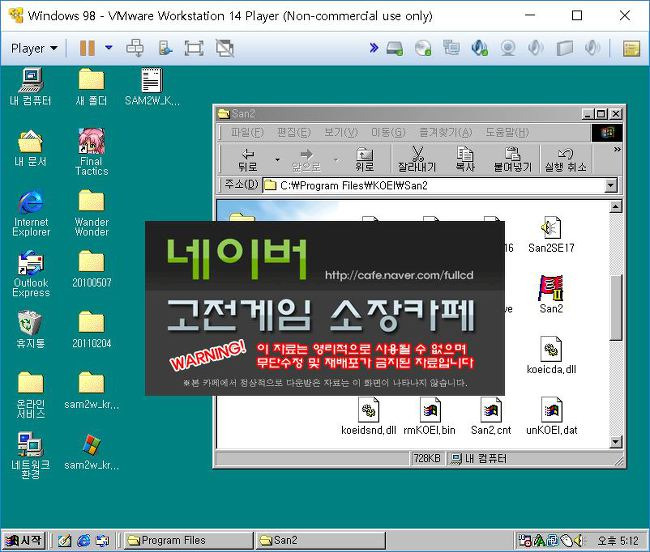This screenshot has width=650, height=552.
Task: Open the address bar dropdown list
Action: pyautogui.click(x=611, y=186)
